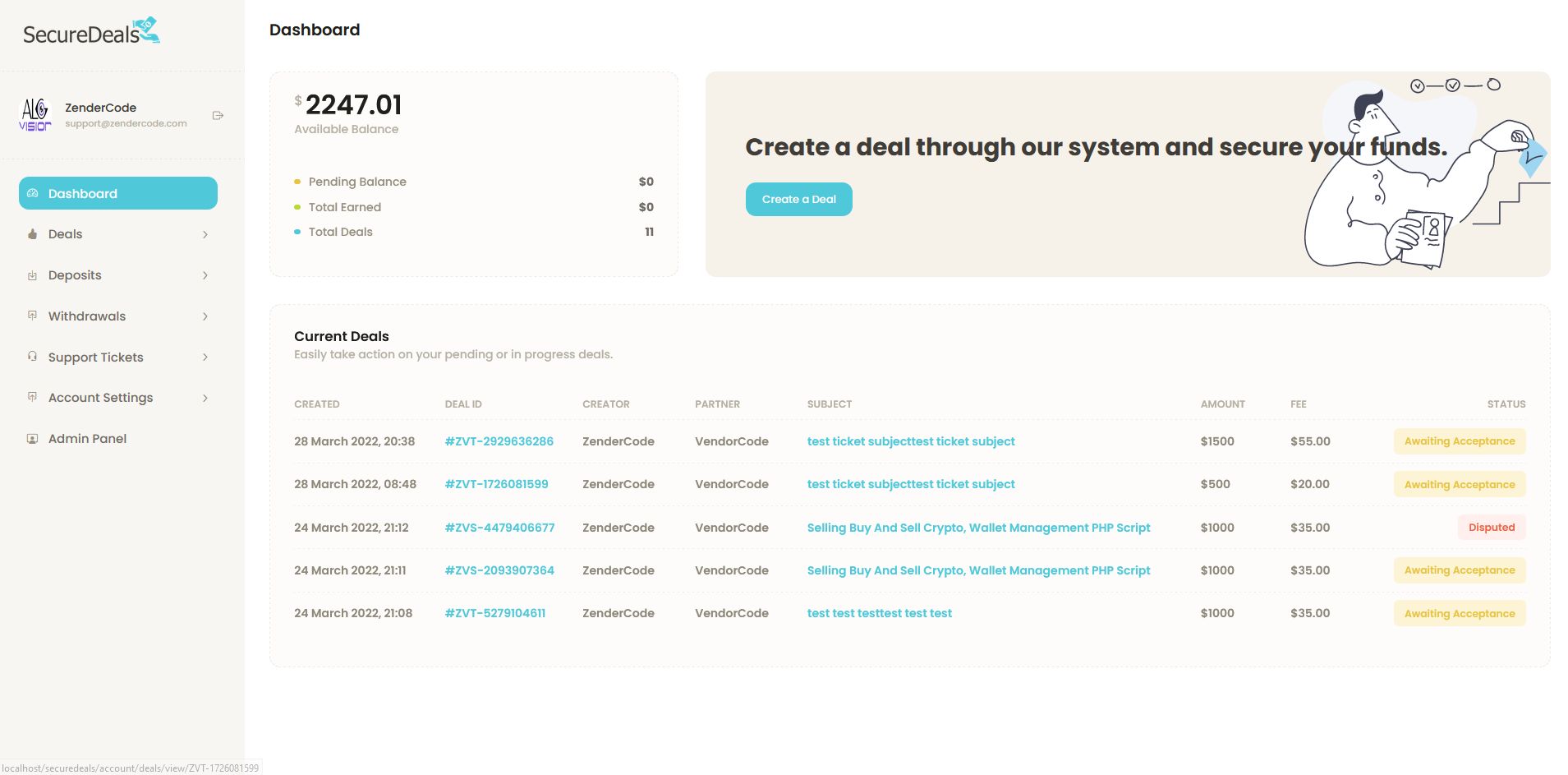
Task: Click the red Disputed status badge
Action: tap(1491, 528)
